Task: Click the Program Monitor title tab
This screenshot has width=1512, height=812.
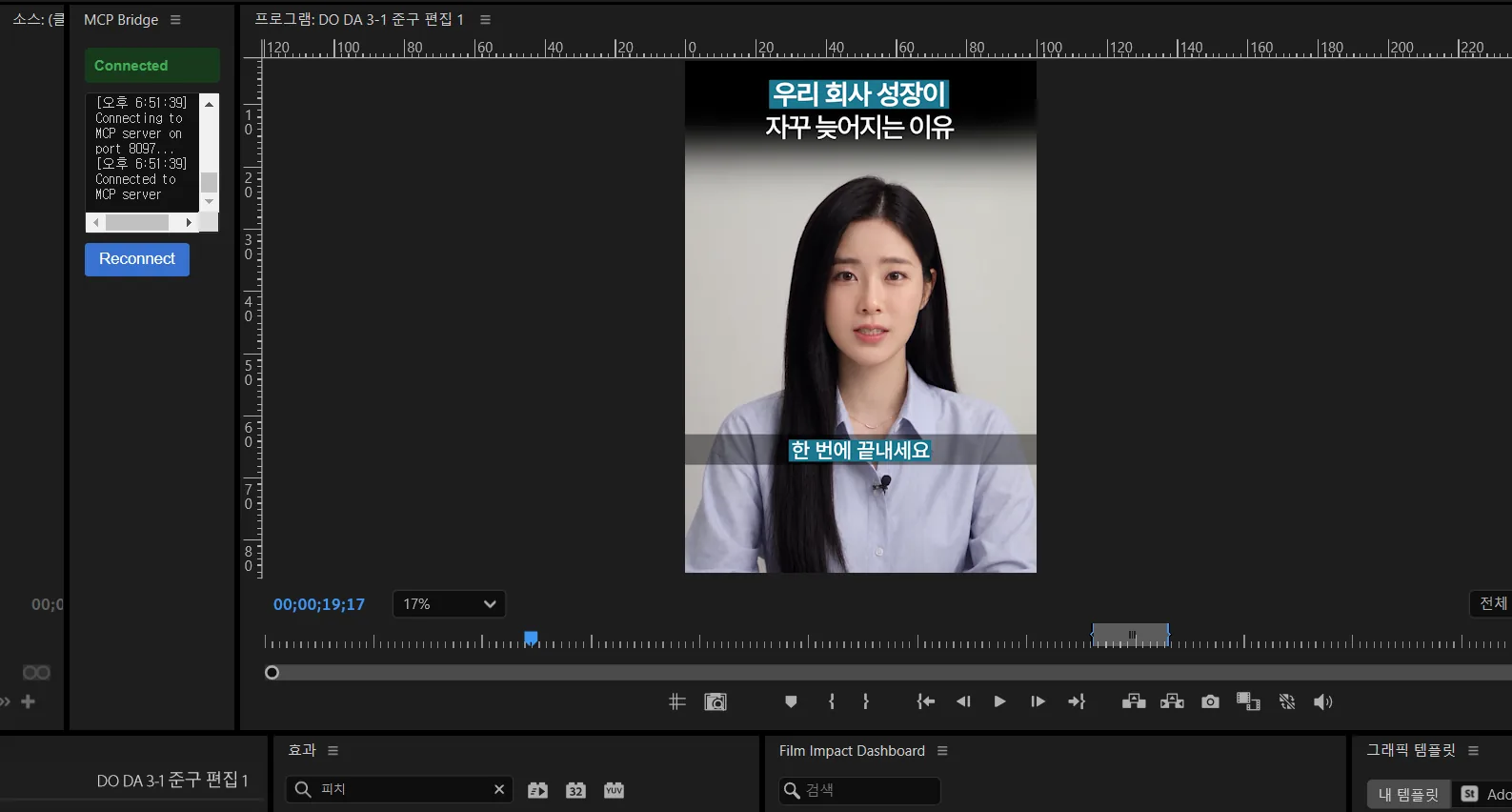Action: tap(359, 20)
